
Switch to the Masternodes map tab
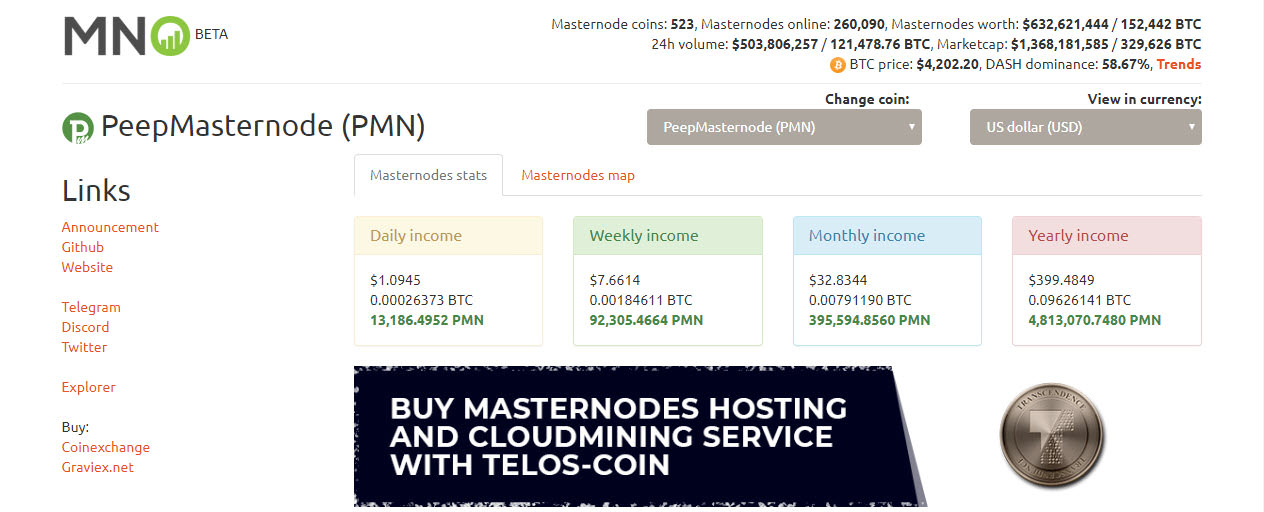click(578, 175)
